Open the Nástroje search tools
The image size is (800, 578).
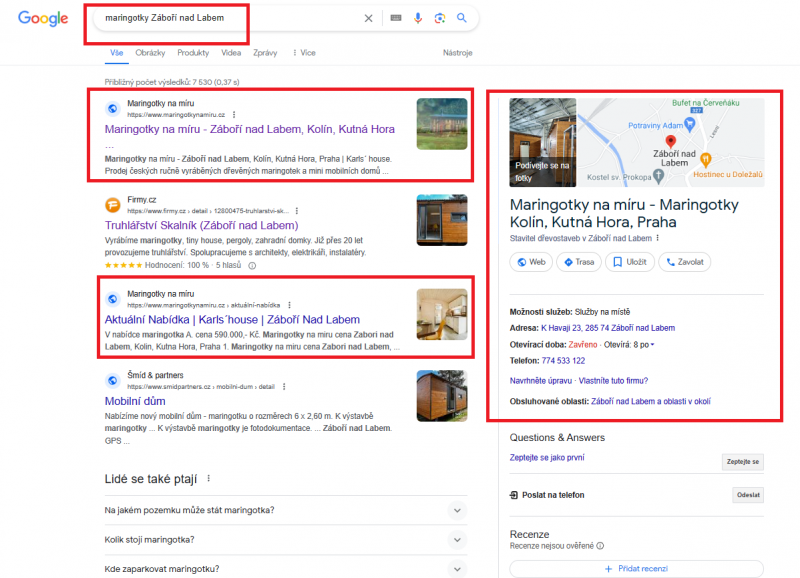[457, 53]
